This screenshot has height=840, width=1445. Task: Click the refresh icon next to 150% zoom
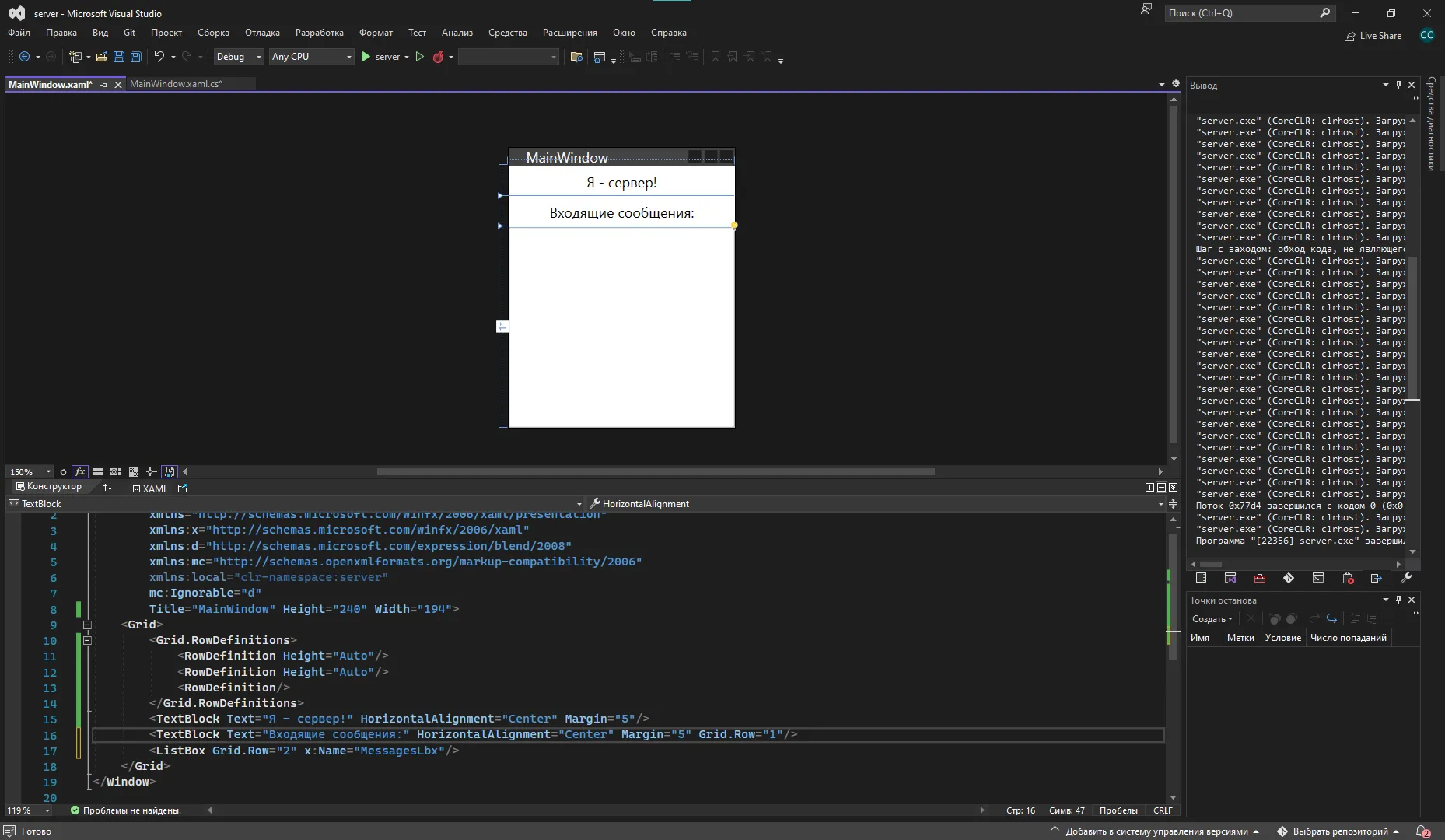(x=63, y=472)
